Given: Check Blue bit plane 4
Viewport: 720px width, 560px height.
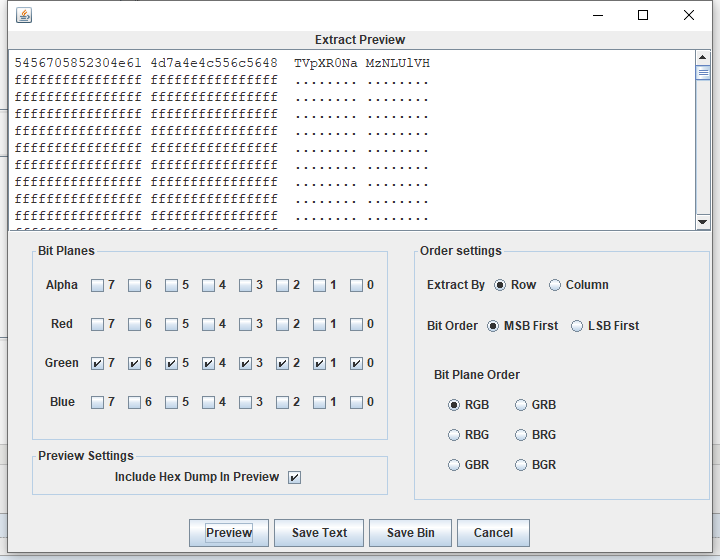Looking at the screenshot, I should coord(208,403).
